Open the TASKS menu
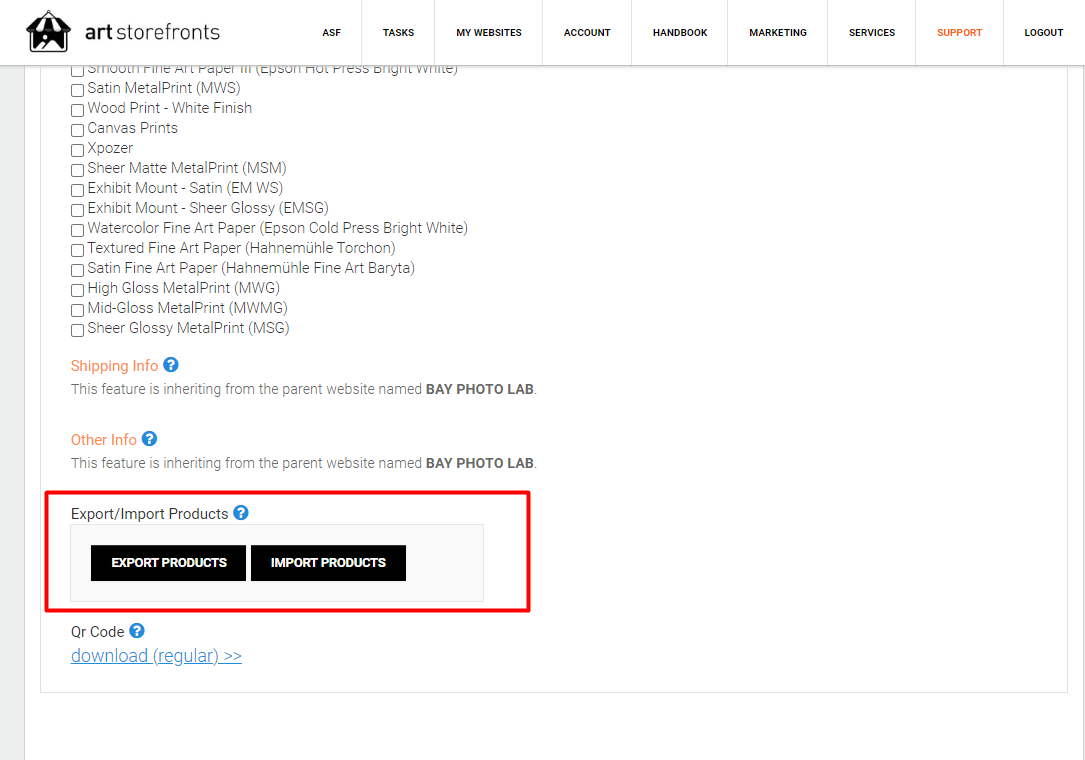Screen dimensions: 1085x760 click(x=399, y=33)
